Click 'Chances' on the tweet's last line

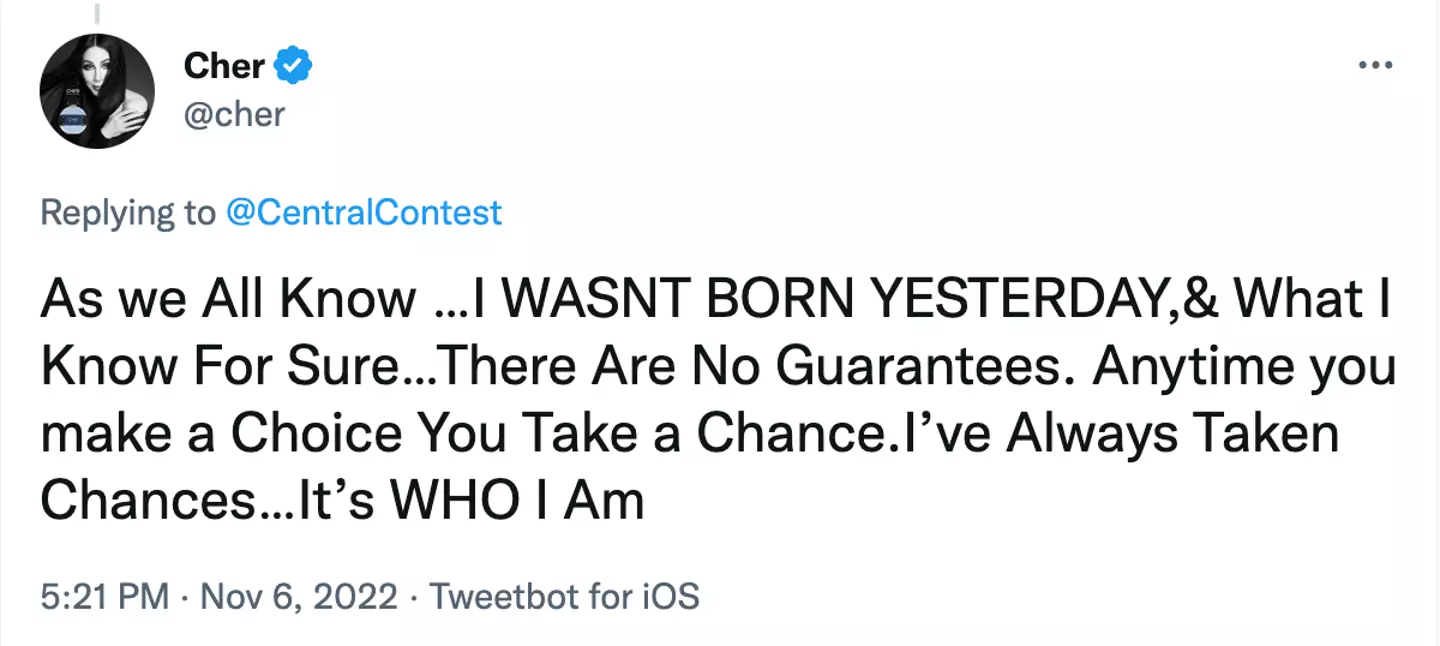pos(148,501)
